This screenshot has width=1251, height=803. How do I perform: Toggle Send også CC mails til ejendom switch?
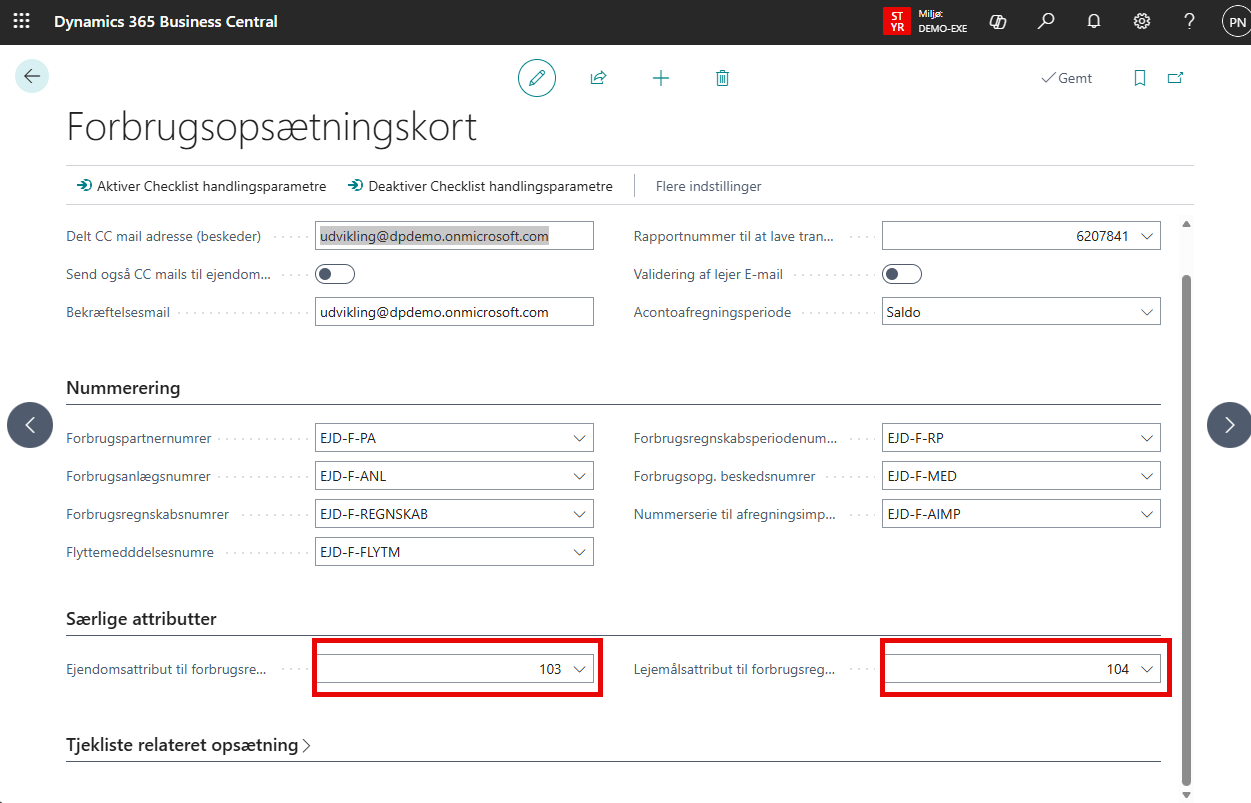(x=335, y=274)
